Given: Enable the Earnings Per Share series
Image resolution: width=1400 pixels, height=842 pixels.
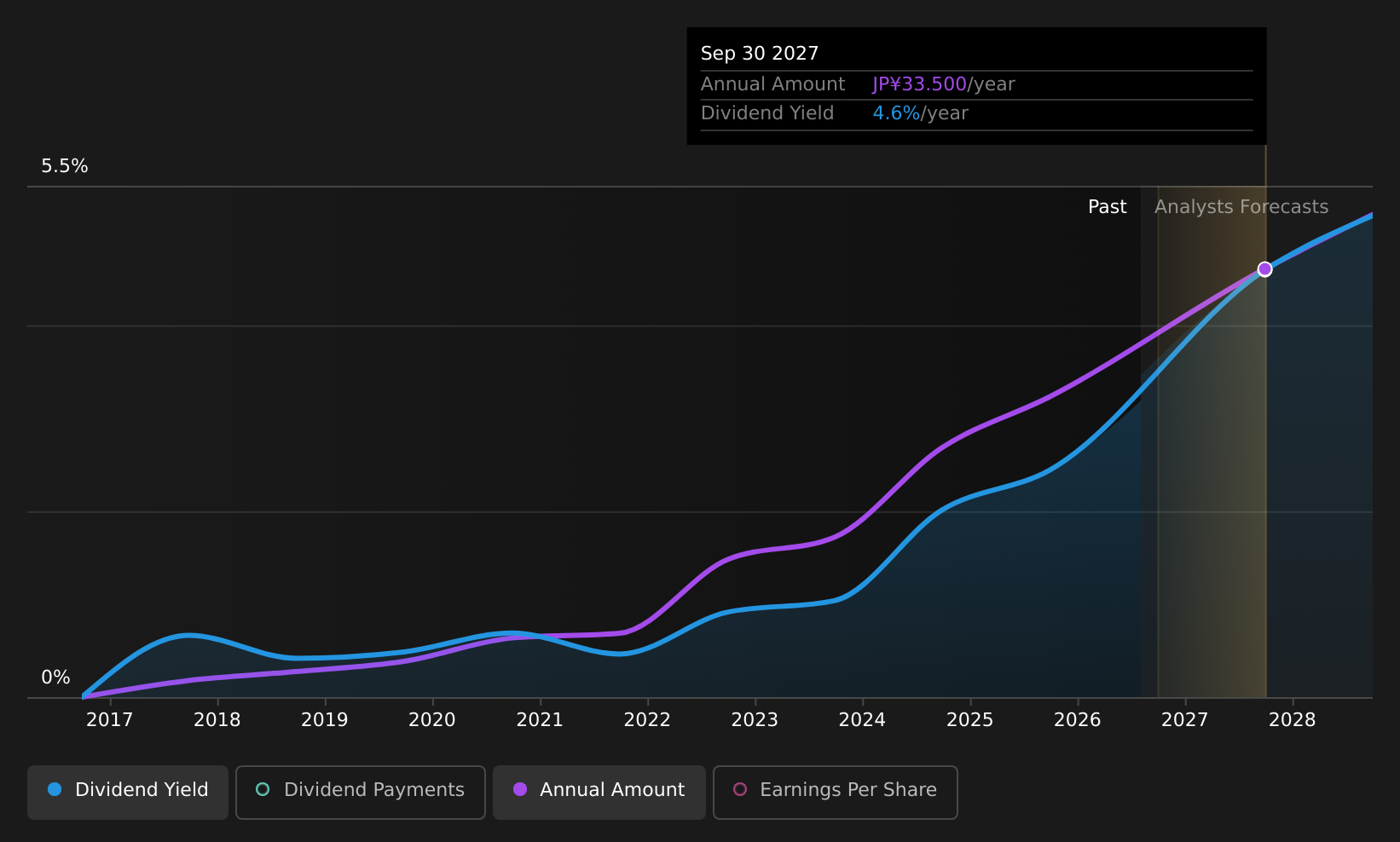Looking at the screenshot, I should click(836, 792).
